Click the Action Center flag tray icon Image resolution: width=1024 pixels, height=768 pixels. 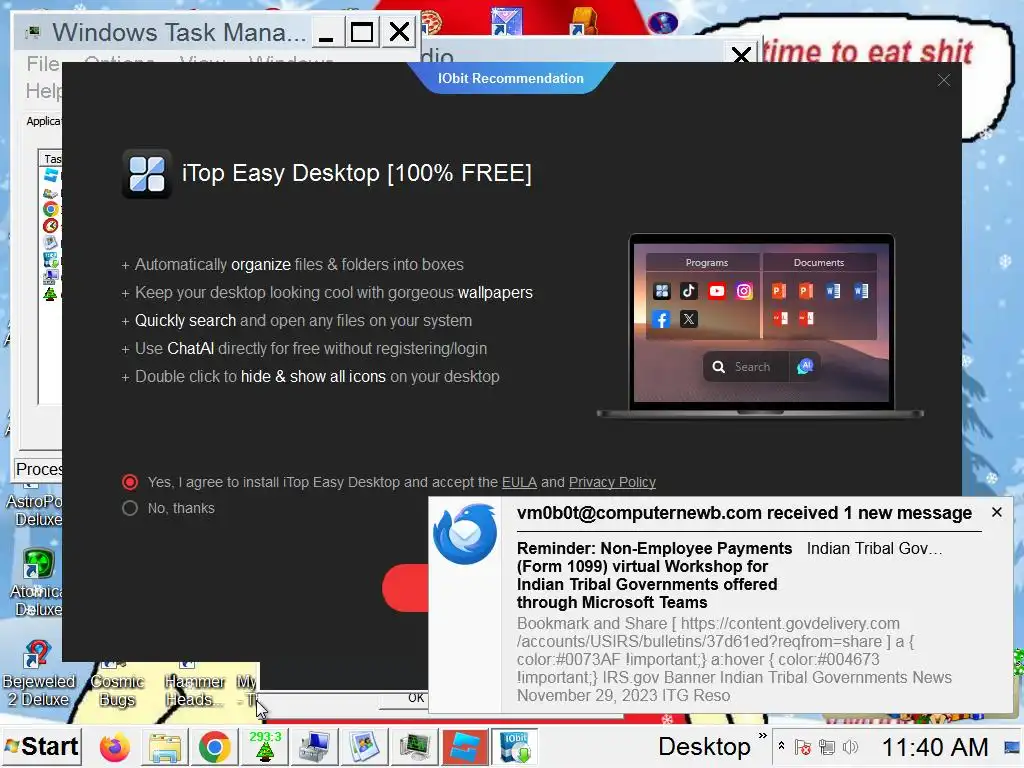[803, 747]
